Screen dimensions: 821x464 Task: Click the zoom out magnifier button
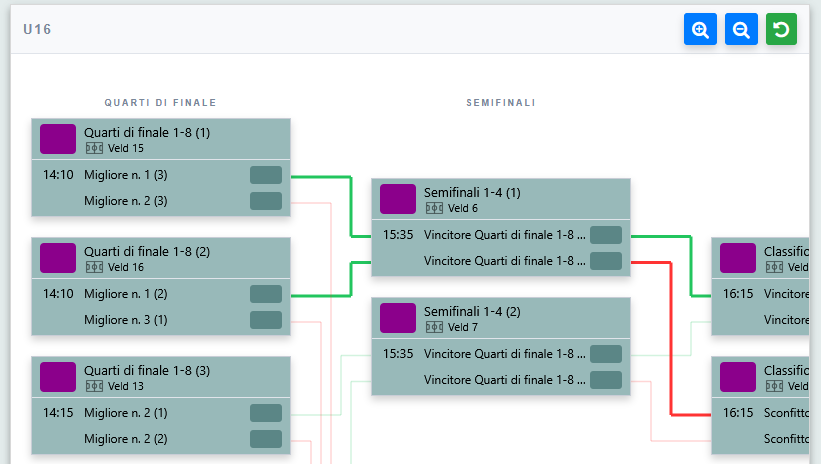pos(741,29)
